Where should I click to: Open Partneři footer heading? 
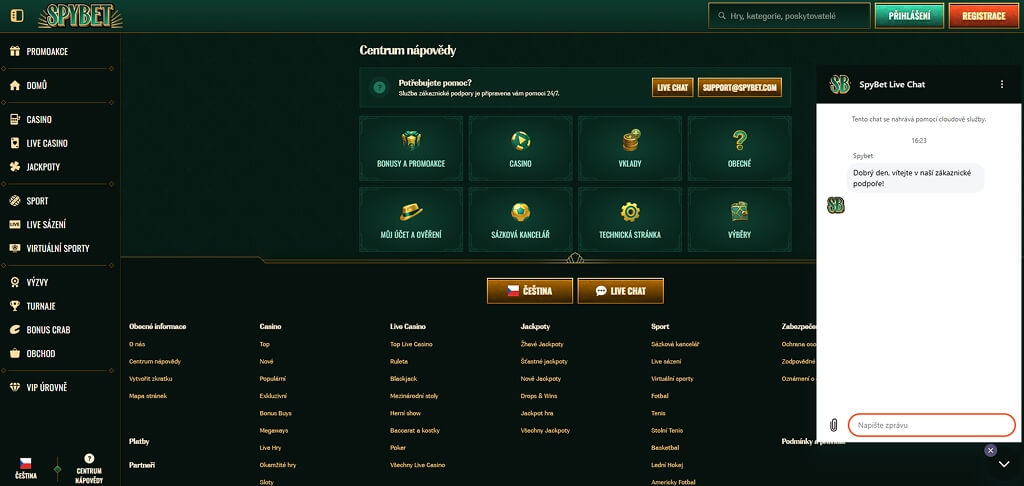point(142,465)
